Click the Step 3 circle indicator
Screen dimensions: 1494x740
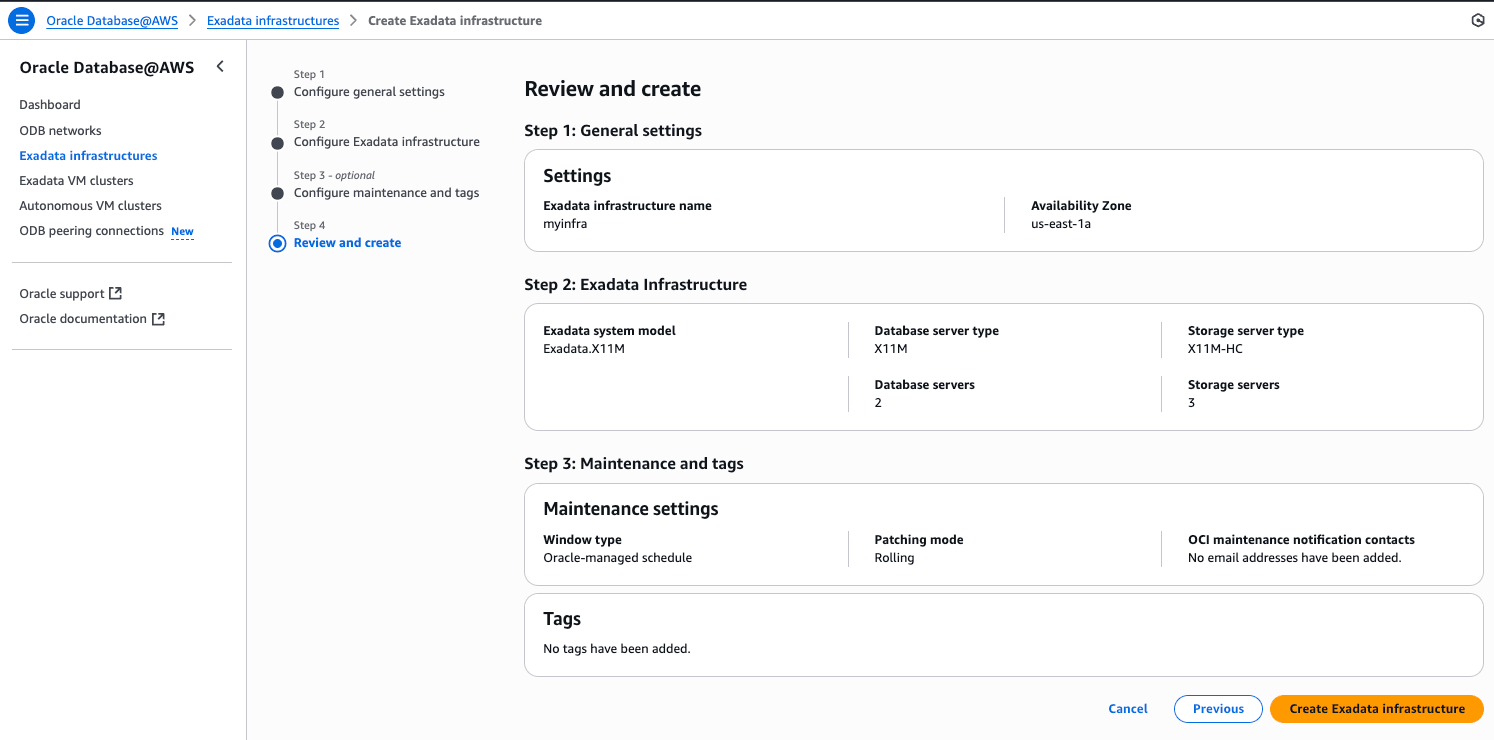(277, 193)
